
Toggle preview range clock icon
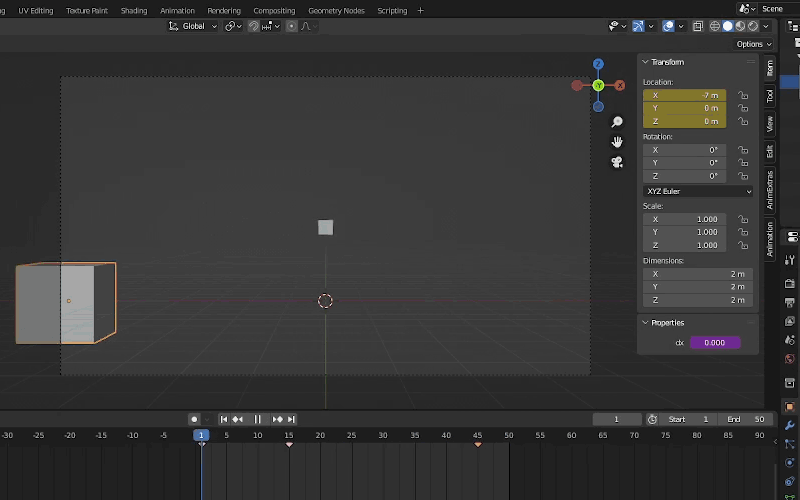pyautogui.click(x=652, y=419)
